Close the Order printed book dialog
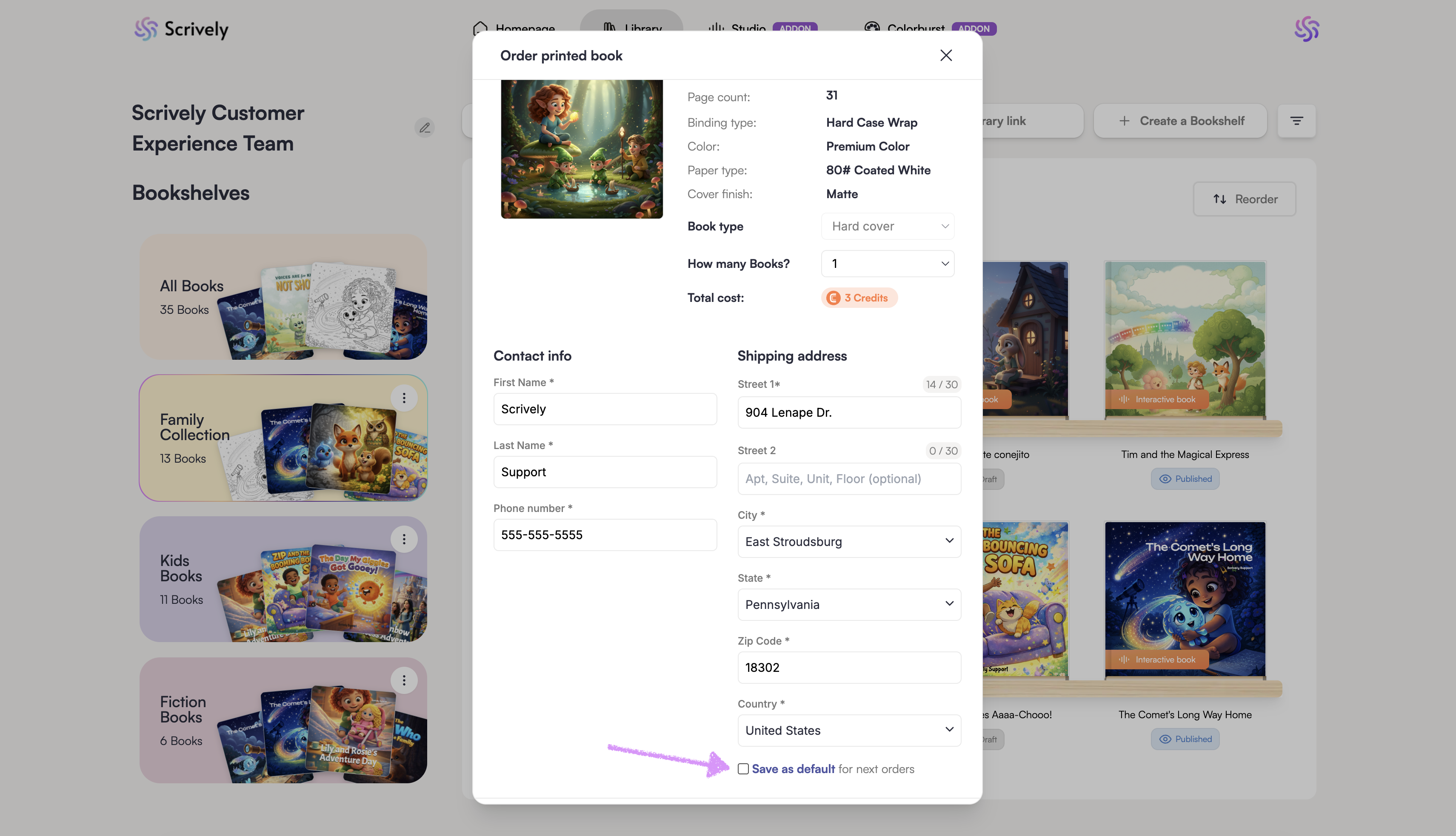 coord(945,55)
